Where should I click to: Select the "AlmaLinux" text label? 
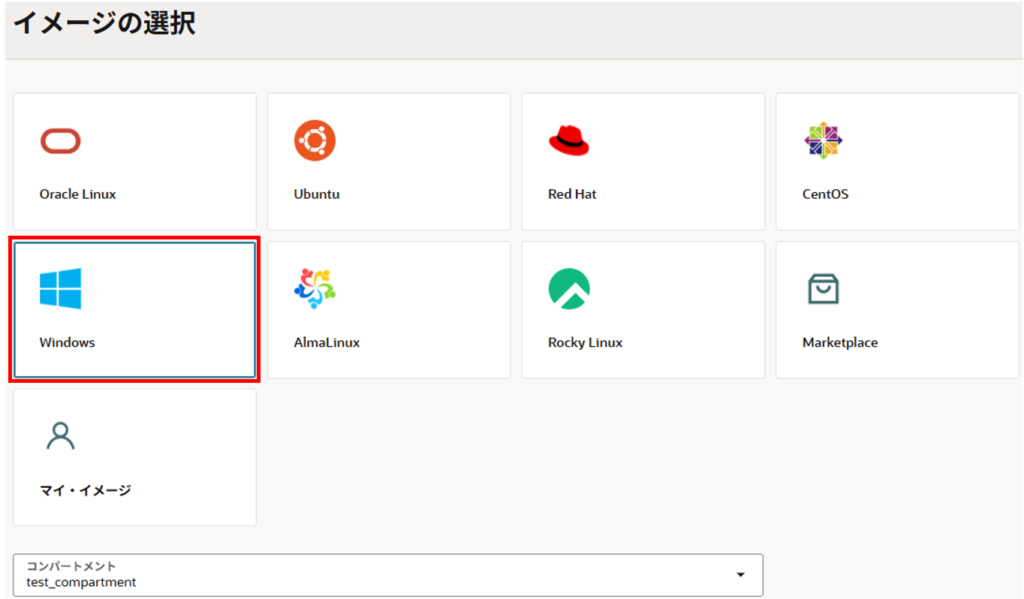click(x=327, y=342)
